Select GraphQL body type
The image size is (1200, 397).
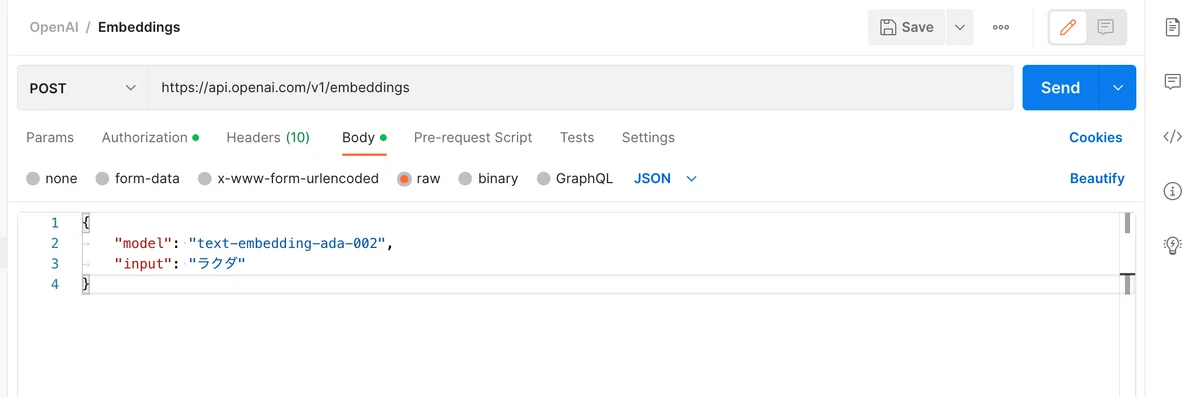coord(575,179)
